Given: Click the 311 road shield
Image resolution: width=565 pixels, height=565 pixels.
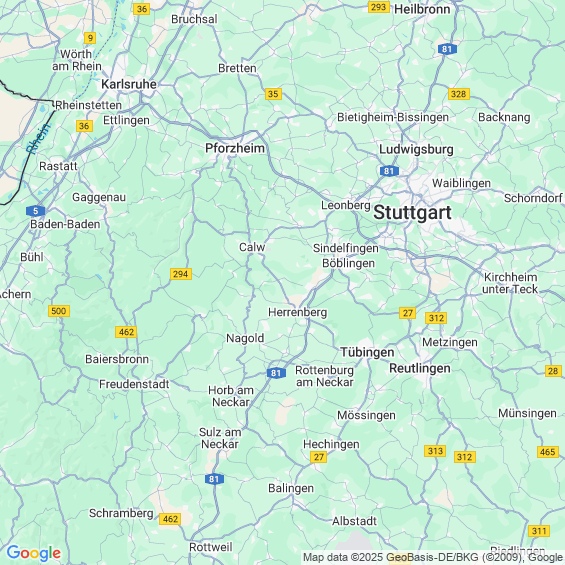Looking at the screenshot, I should pyautogui.click(x=539, y=531).
